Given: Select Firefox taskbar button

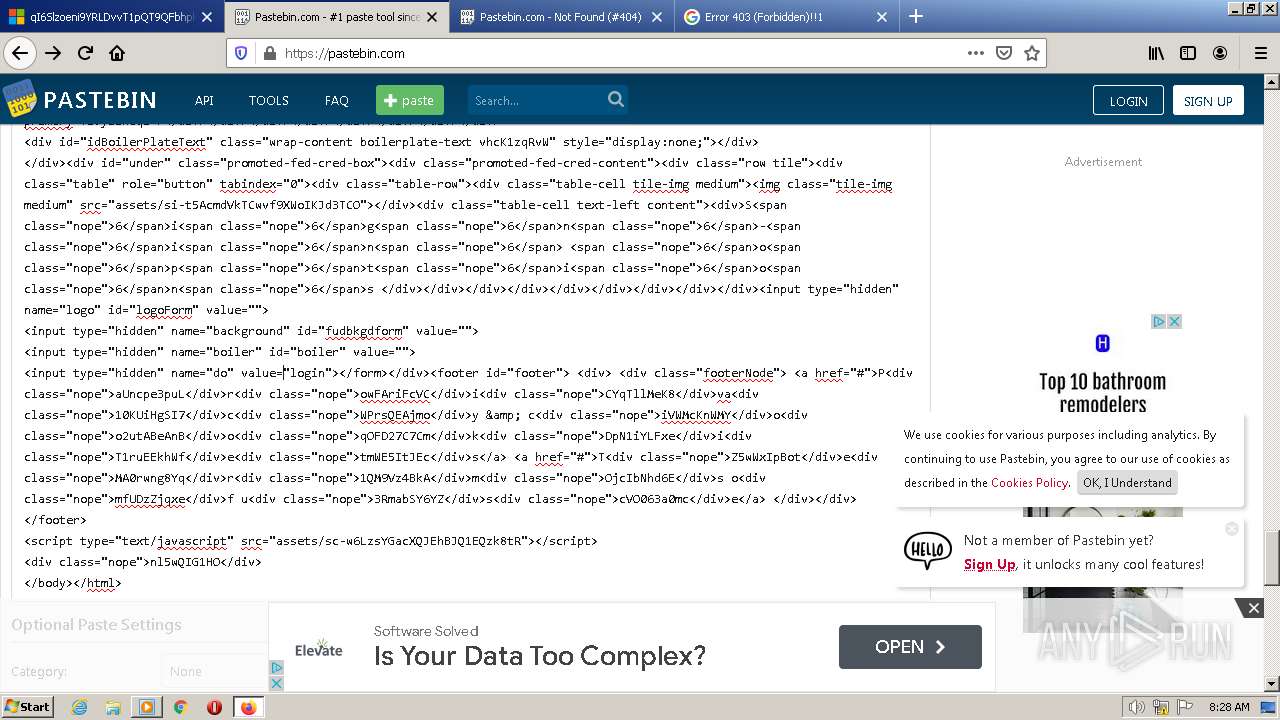Looking at the screenshot, I should pyautogui.click(x=248, y=707).
